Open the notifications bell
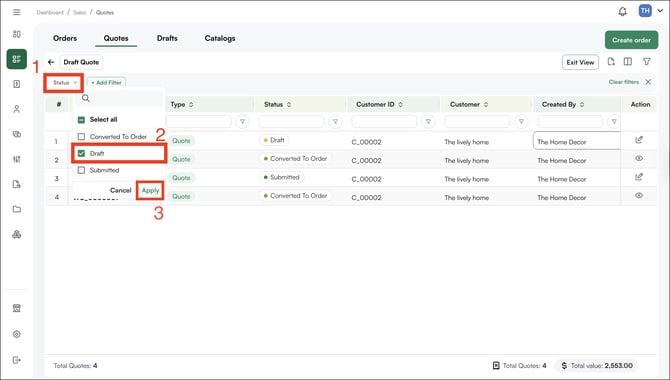Image resolution: width=670 pixels, height=380 pixels. point(622,12)
